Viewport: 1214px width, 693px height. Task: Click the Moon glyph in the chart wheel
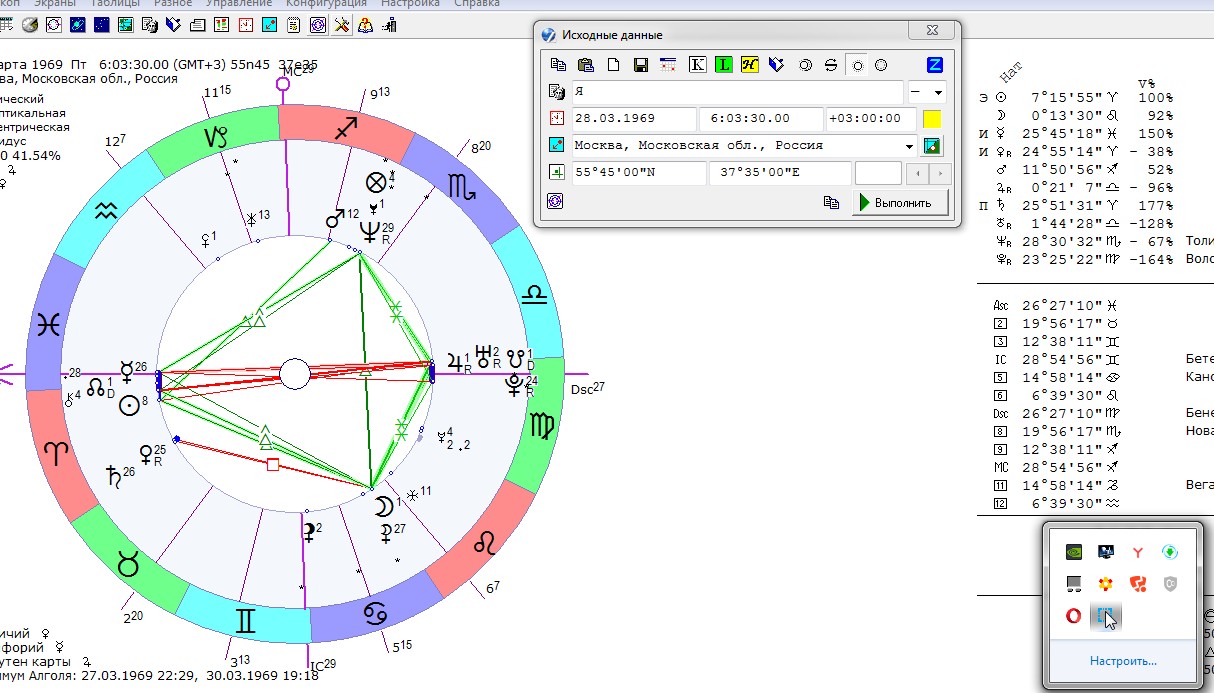pyautogui.click(x=383, y=506)
